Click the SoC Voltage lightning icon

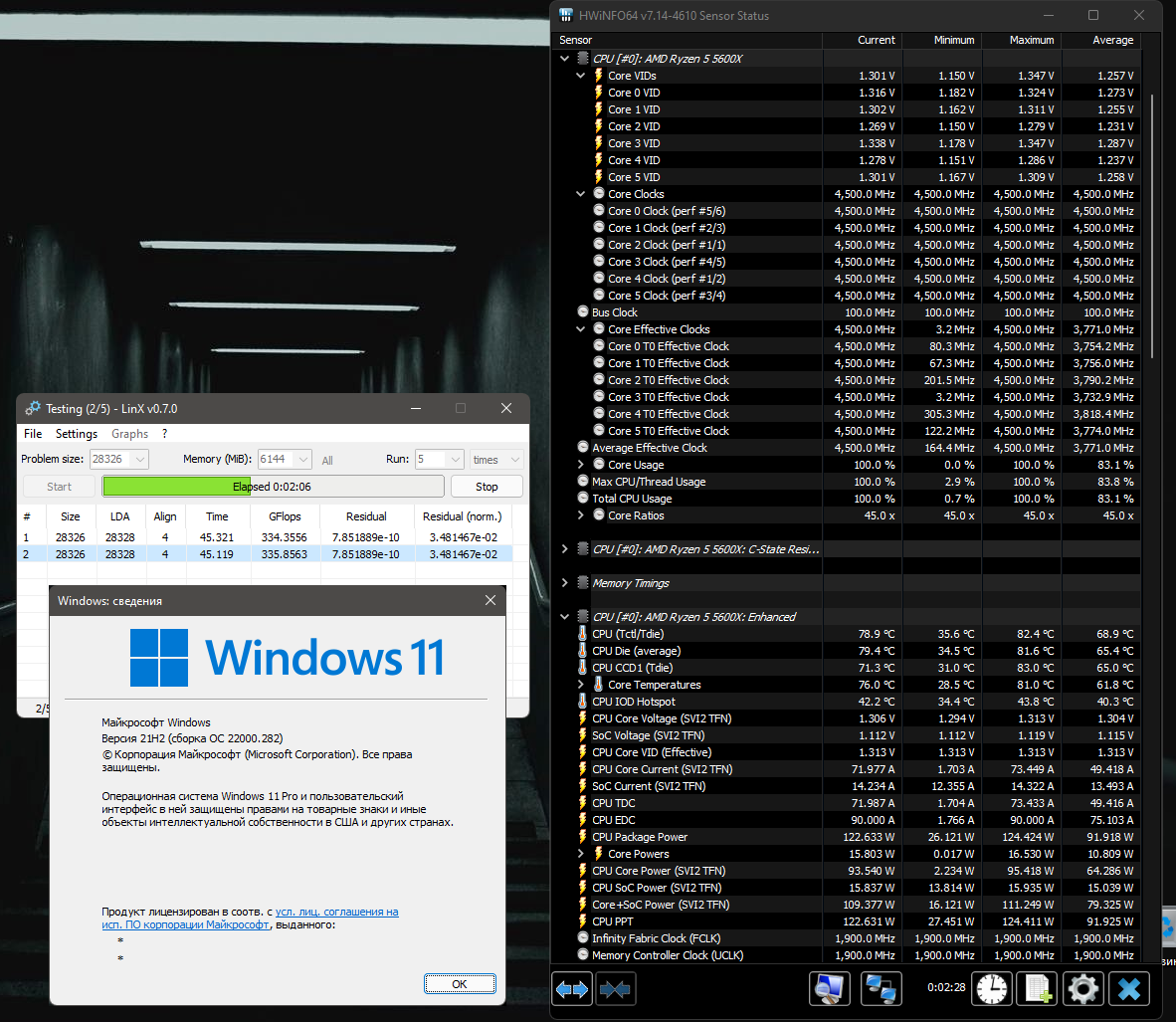click(x=583, y=734)
